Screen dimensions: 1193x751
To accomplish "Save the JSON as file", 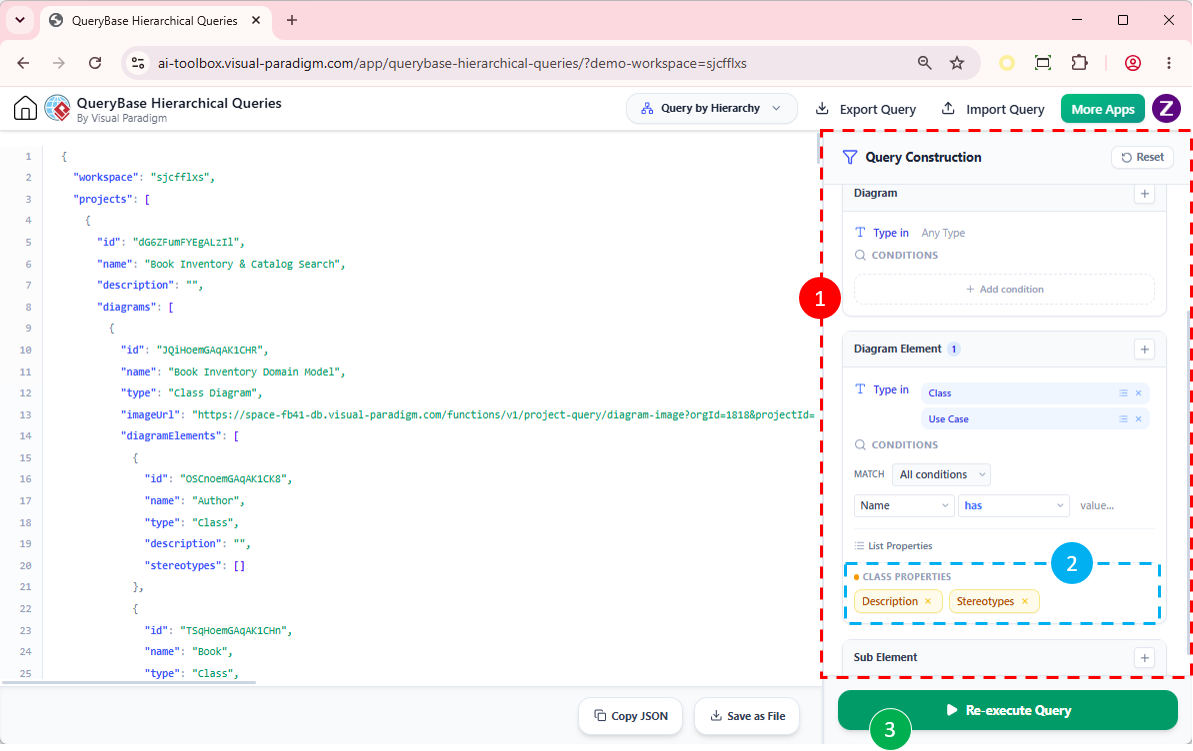I will tap(746, 716).
